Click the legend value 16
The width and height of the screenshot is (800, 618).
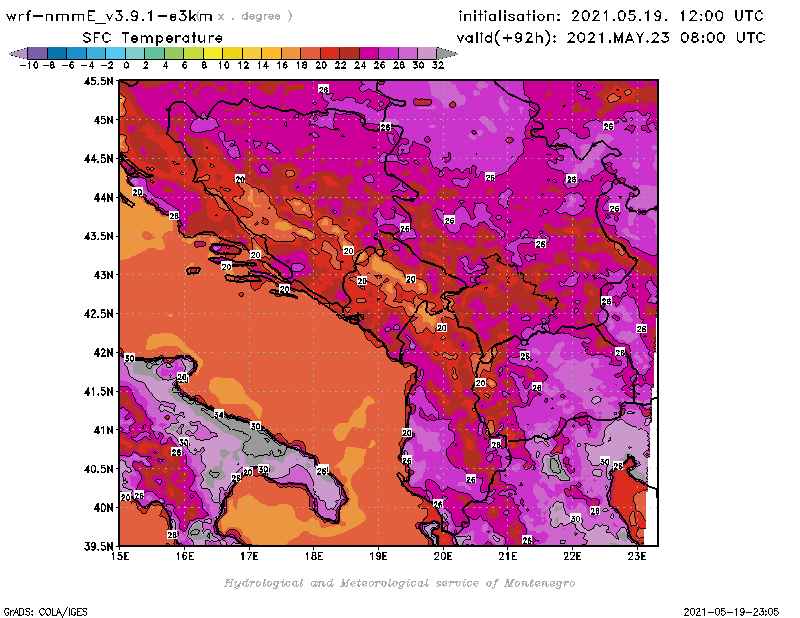click(x=282, y=66)
